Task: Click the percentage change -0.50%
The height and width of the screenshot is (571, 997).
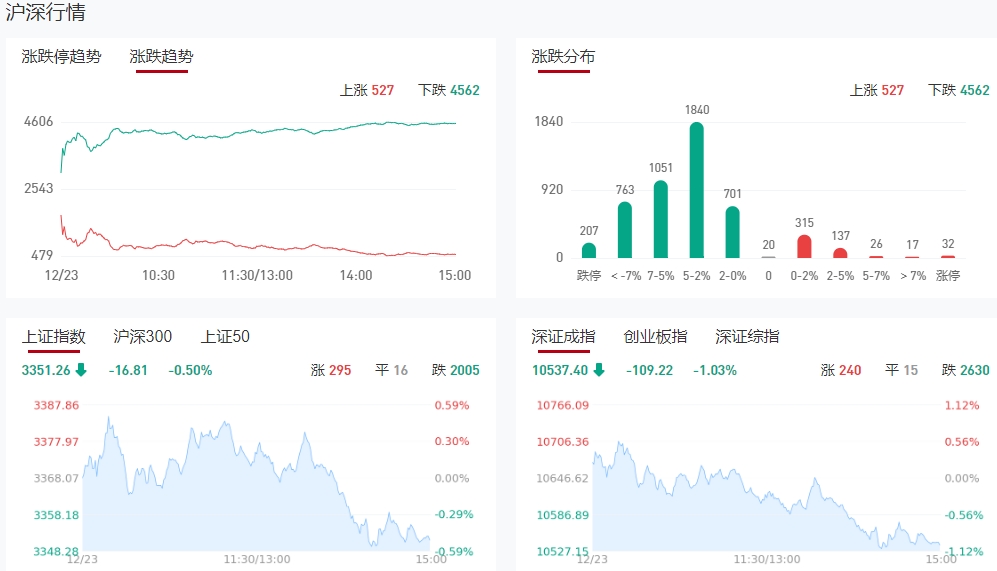Action: click(190, 370)
